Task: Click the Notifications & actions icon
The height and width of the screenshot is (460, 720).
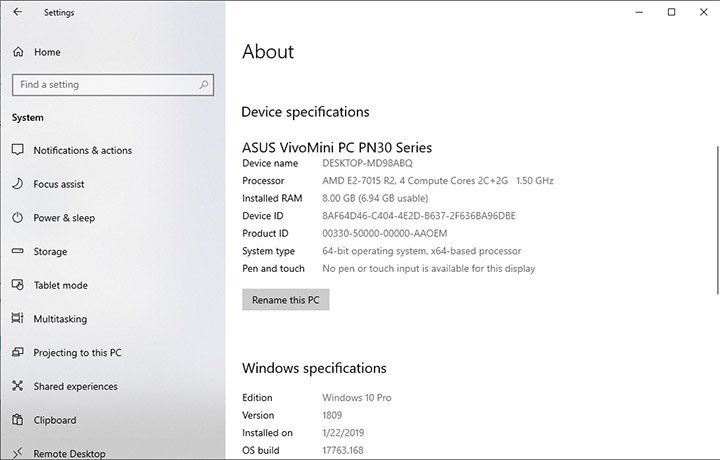Action: (x=17, y=150)
